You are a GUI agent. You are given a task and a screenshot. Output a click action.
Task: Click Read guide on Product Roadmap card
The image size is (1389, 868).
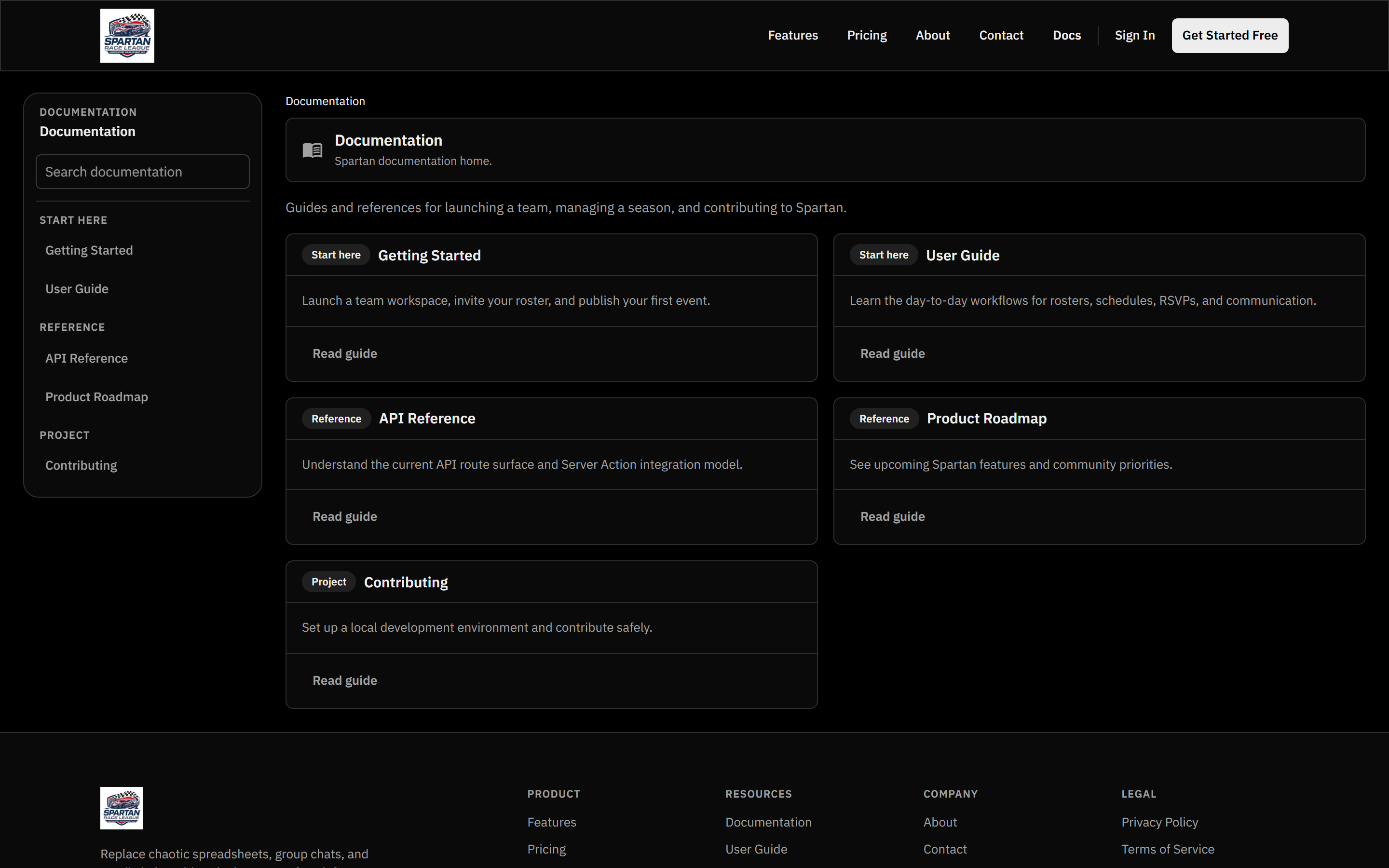point(893,516)
